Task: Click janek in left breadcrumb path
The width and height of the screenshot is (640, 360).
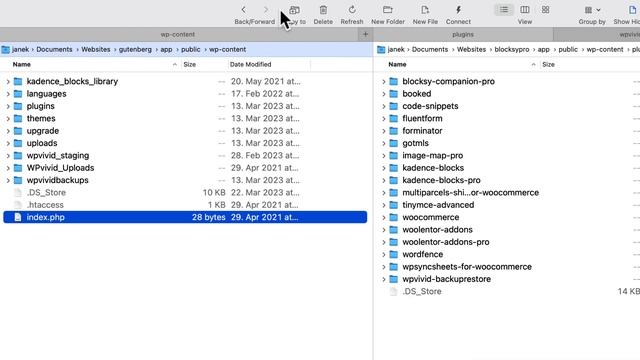Action: point(20,49)
